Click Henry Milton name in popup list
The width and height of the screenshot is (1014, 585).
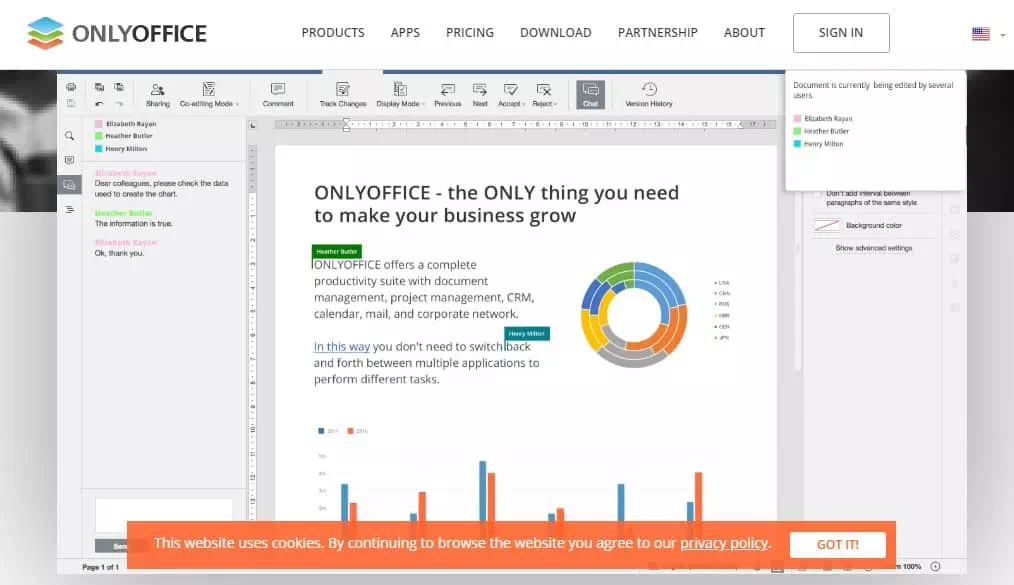coord(823,144)
